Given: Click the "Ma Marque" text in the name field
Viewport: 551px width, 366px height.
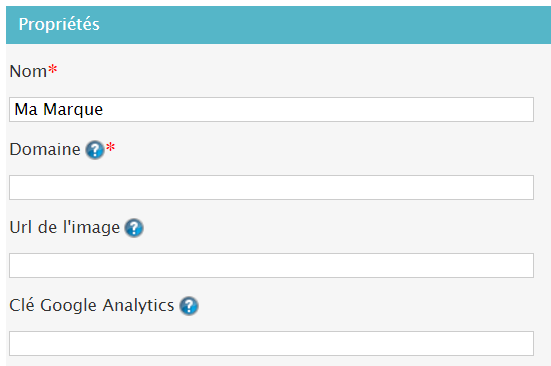Looking at the screenshot, I should [59, 110].
